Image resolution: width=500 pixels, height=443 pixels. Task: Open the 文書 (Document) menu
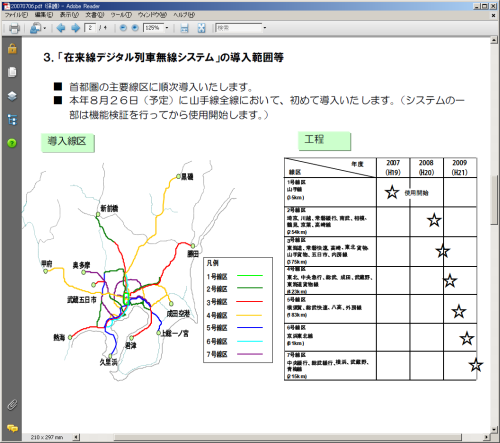(x=95, y=15)
